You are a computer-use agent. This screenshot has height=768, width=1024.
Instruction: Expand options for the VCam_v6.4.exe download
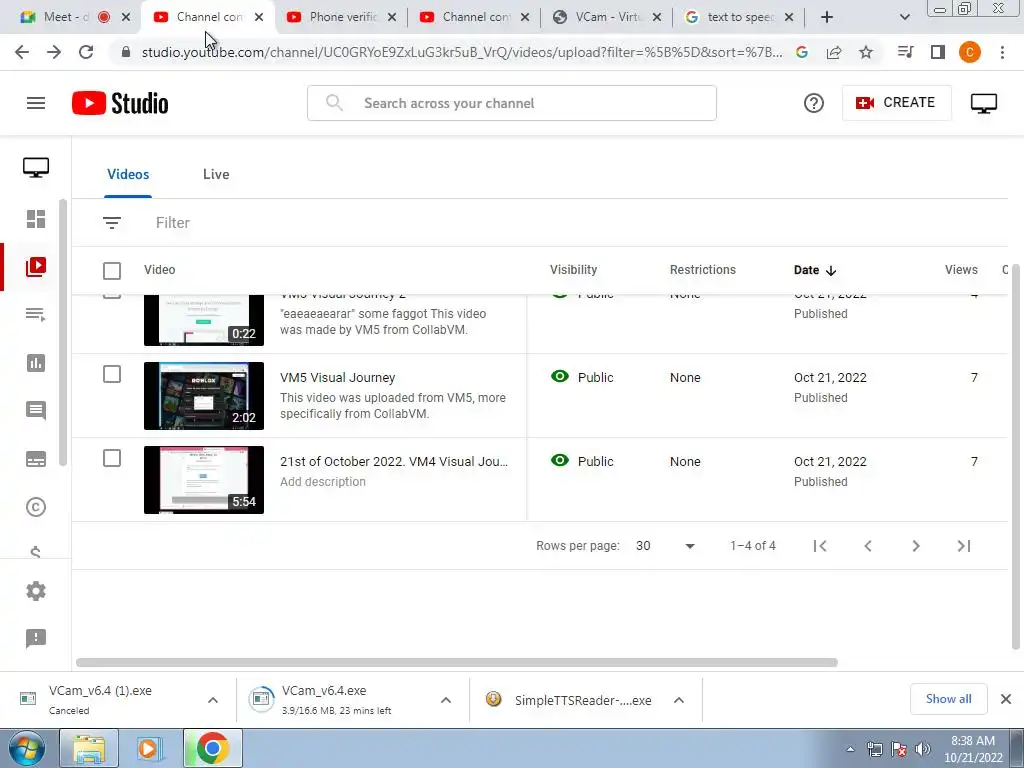point(446,700)
